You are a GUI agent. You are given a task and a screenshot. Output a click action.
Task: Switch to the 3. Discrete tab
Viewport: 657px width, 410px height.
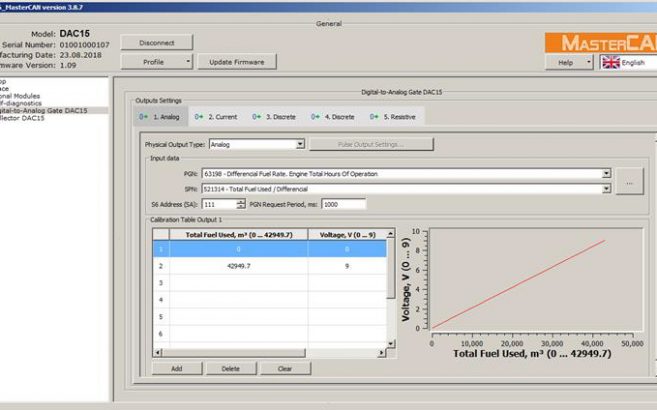(274, 117)
